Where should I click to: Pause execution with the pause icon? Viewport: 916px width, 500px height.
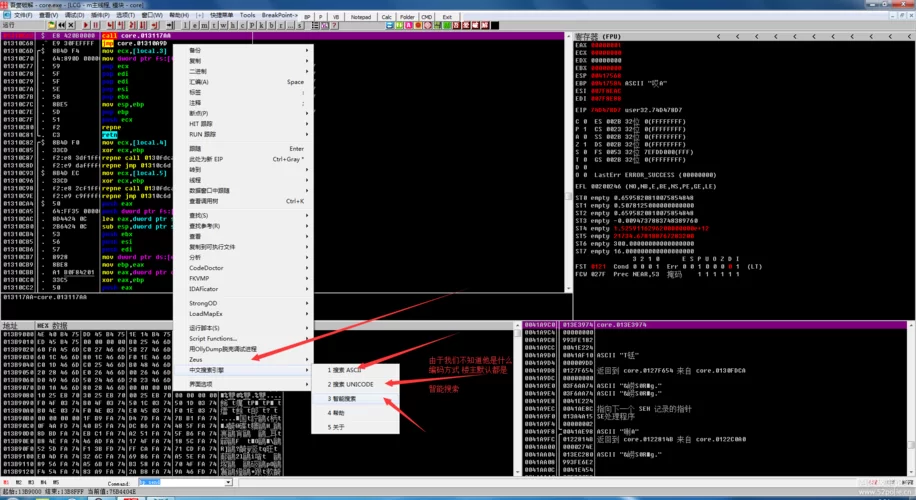click(96, 25)
